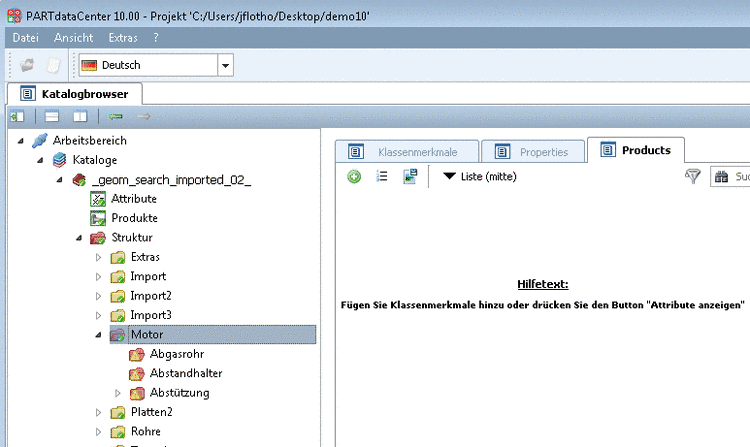Click the Hilfetext heading

coord(543,284)
